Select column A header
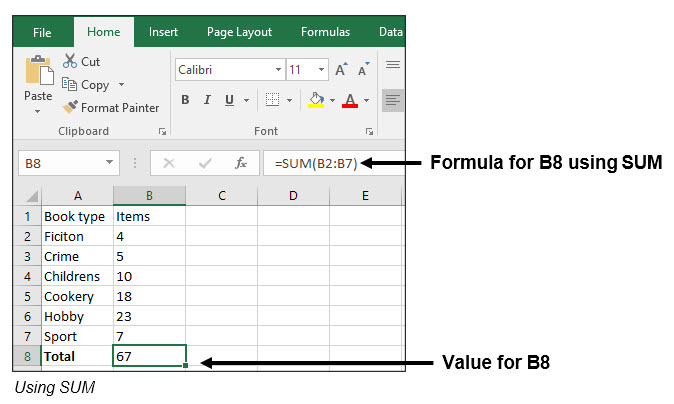Viewport: 674px width, 404px height. pos(77,196)
